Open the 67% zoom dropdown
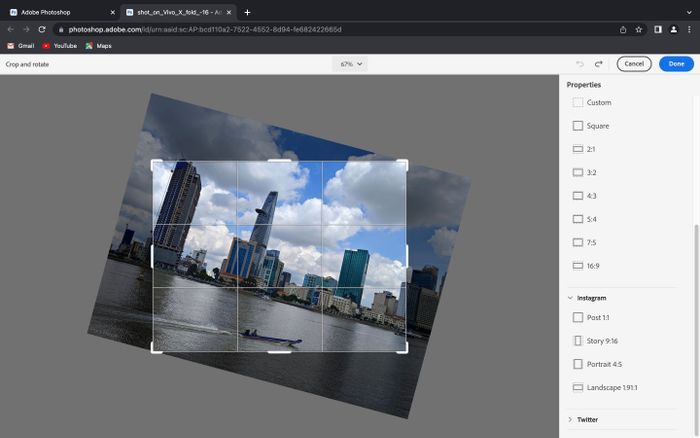This screenshot has width=700, height=438. [350, 64]
